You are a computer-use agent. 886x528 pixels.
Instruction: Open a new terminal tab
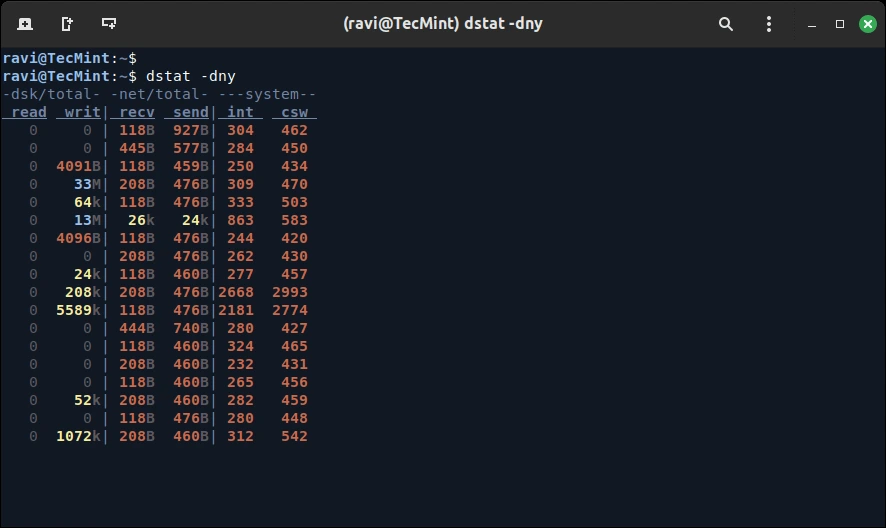[25, 24]
